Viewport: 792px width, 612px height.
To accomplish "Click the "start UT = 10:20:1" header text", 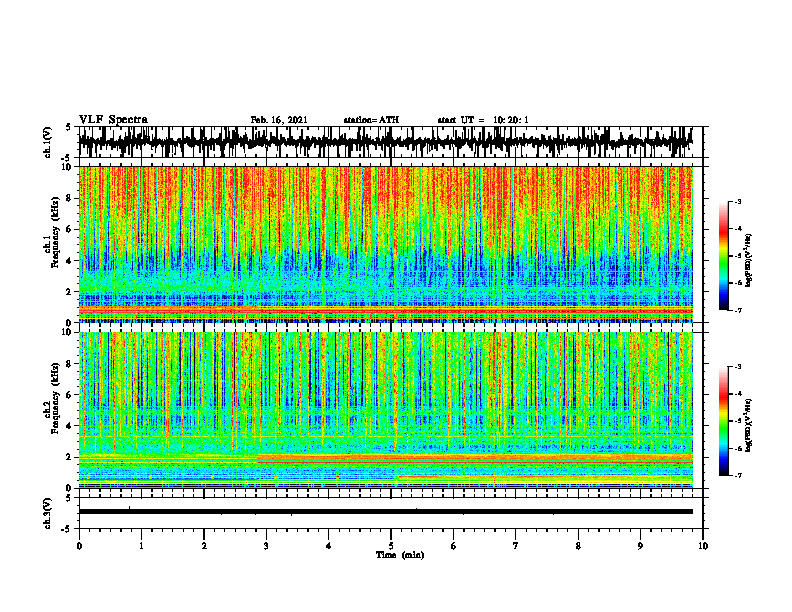I will coord(483,120).
